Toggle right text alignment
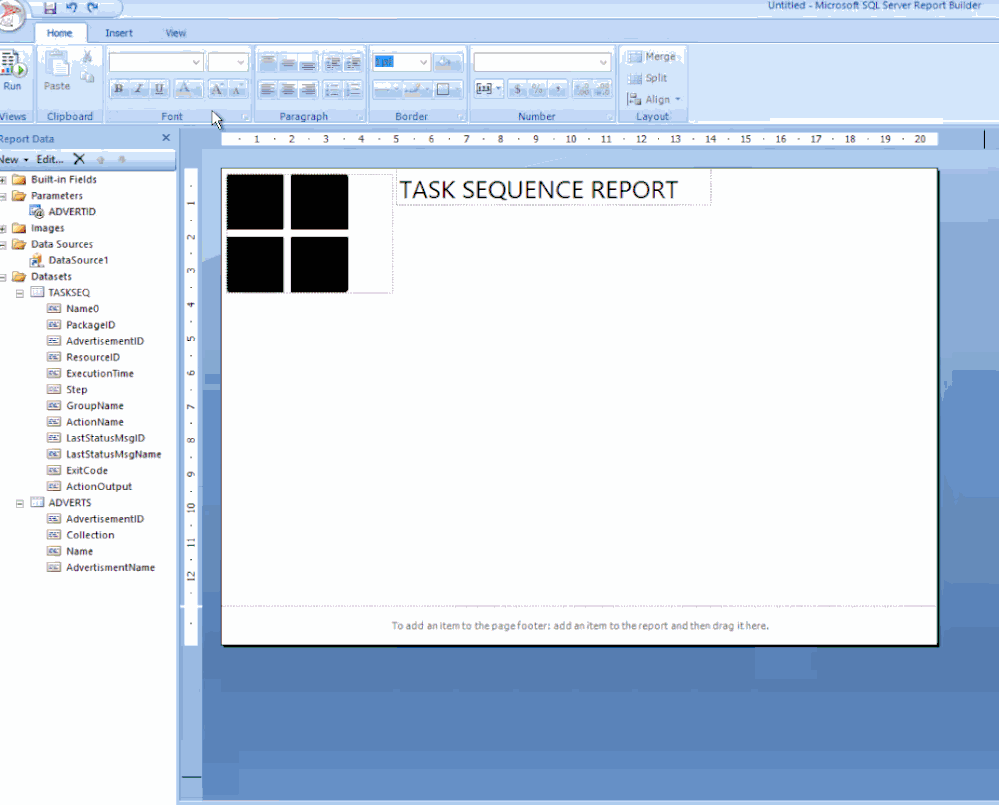The width and height of the screenshot is (999, 805). point(308,89)
